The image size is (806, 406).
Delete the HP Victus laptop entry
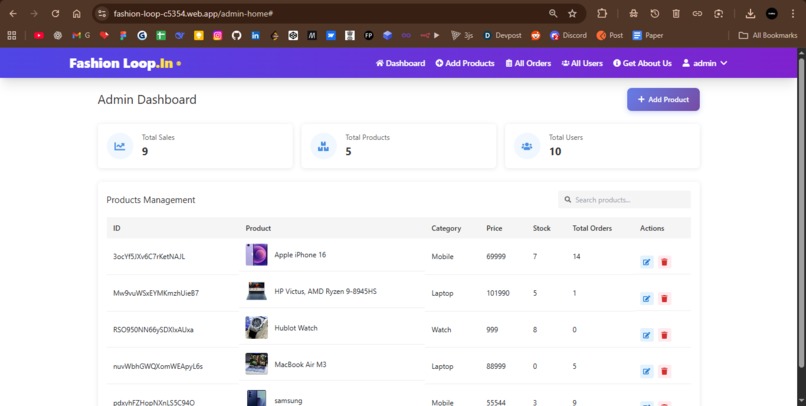(x=664, y=299)
